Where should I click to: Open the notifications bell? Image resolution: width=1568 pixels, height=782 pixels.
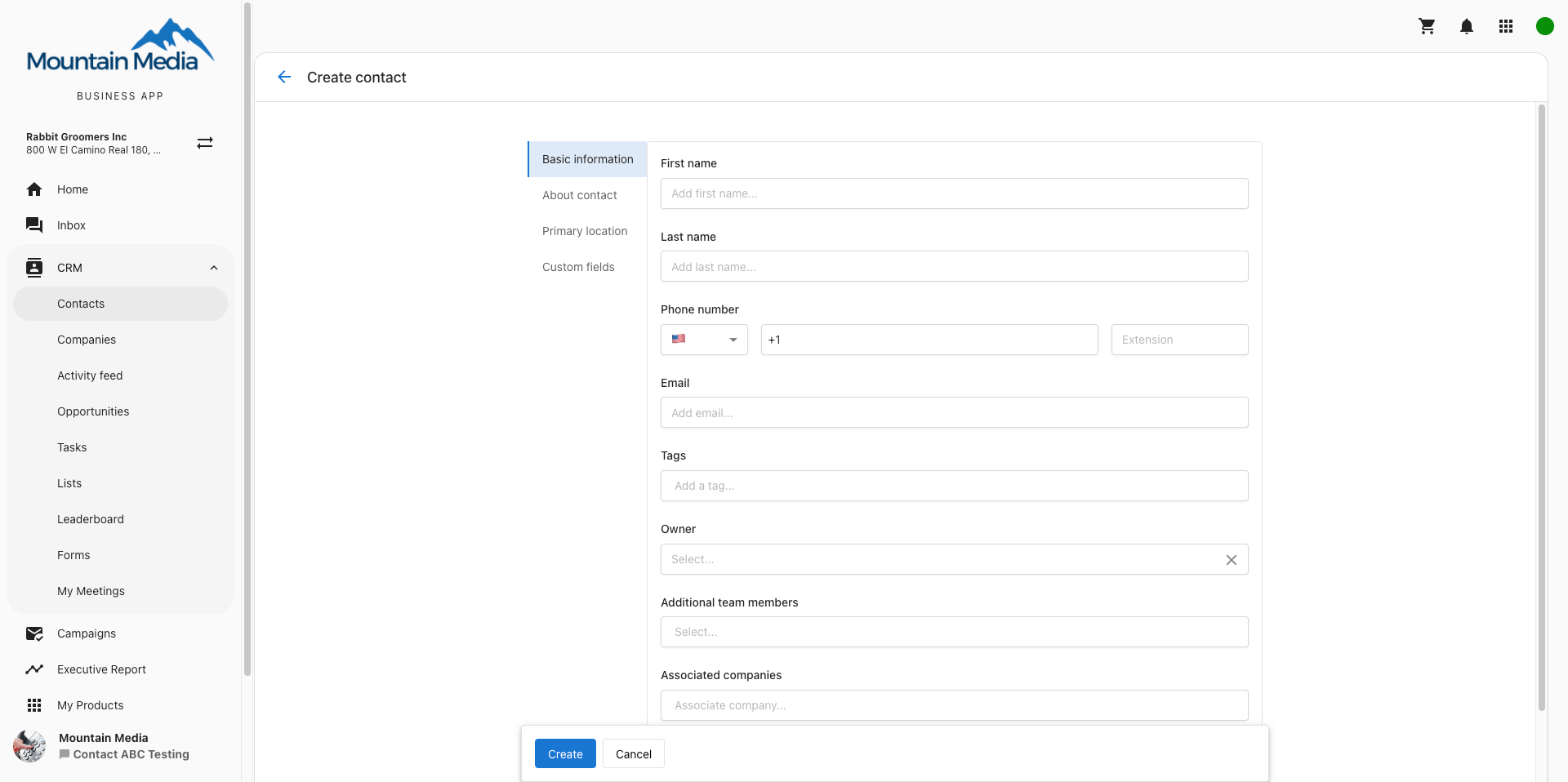[x=1467, y=26]
